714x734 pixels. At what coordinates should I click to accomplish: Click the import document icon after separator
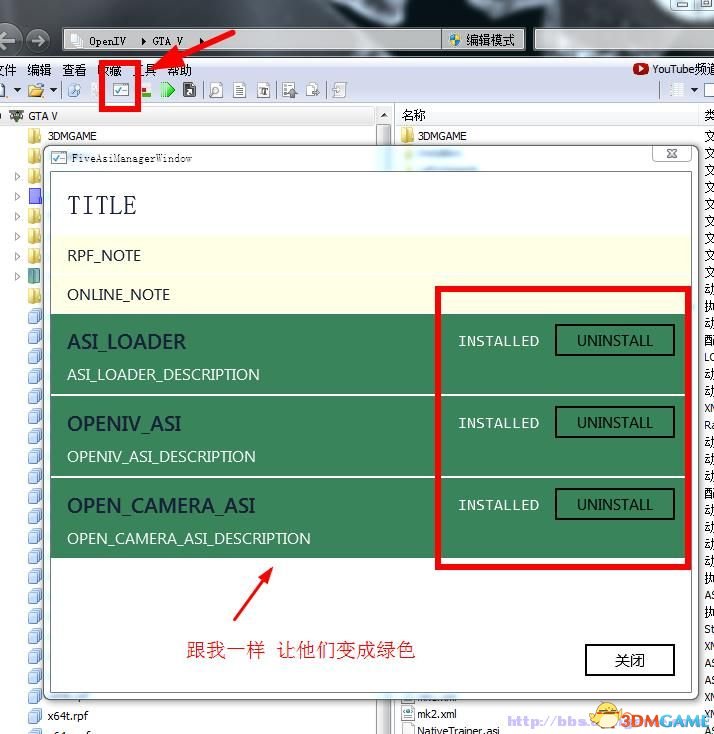tap(339, 90)
